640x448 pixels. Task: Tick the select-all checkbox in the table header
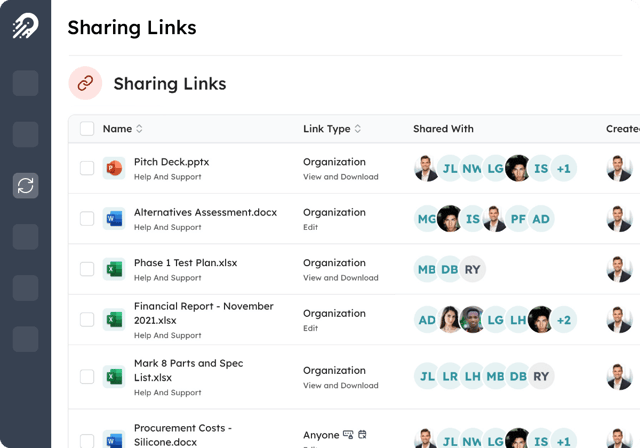point(87,129)
